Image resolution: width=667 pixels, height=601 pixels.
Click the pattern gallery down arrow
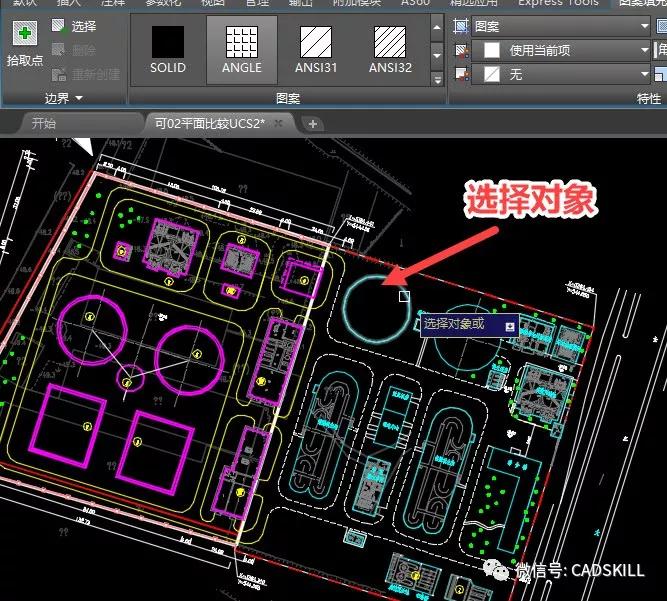(x=437, y=56)
